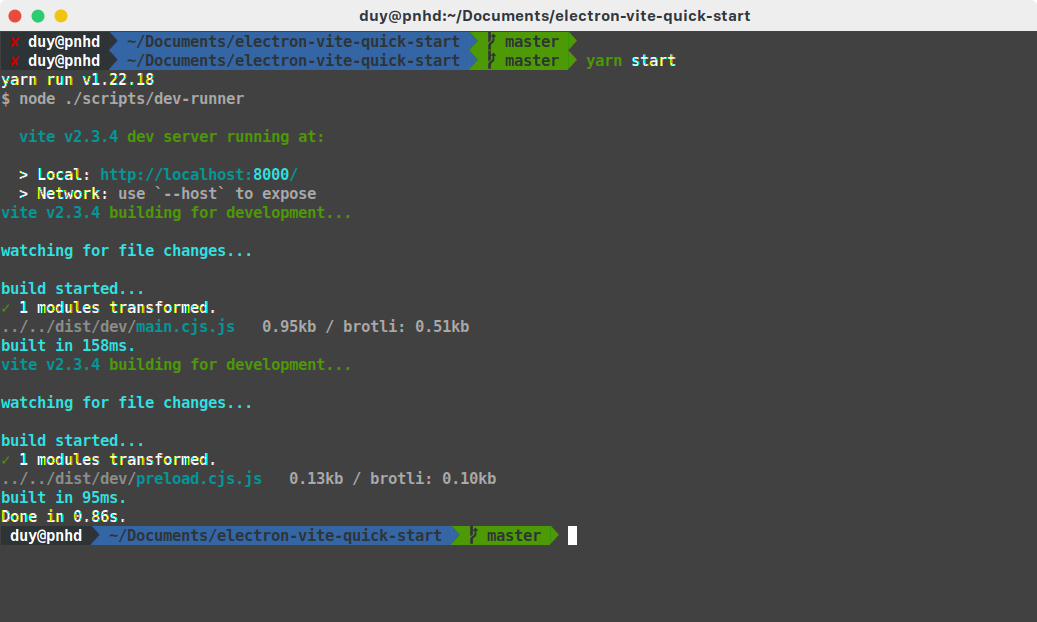Click the 'Network: use --host to expose' line

coord(167,193)
